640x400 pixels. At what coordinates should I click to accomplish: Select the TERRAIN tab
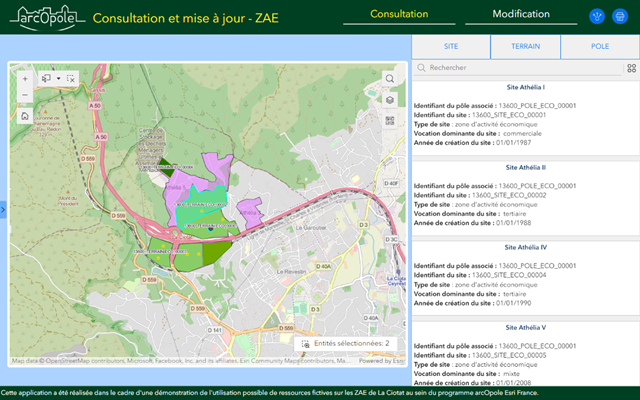click(x=525, y=47)
